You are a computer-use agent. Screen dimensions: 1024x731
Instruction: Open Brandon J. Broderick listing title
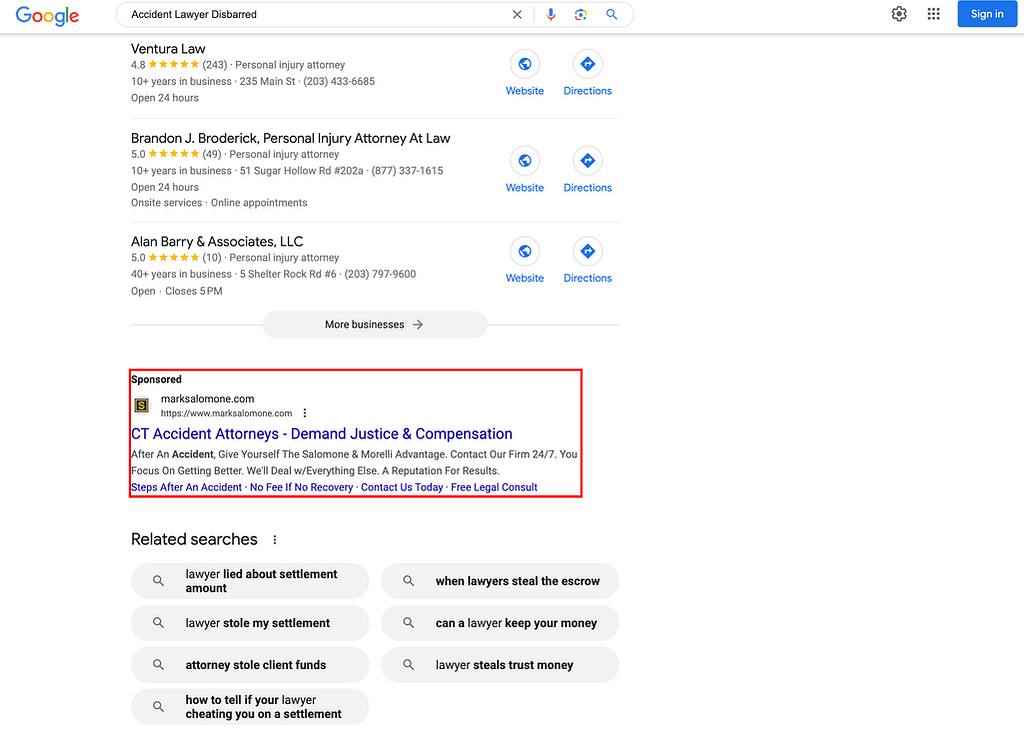[x=291, y=138]
